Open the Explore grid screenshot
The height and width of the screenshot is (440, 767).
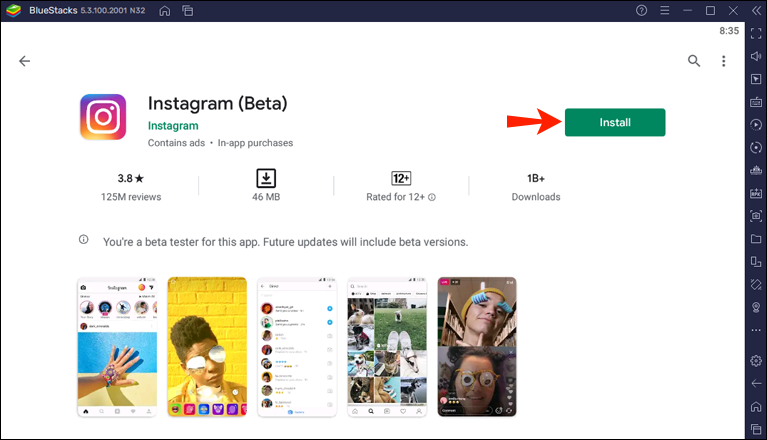coord(387,347)
